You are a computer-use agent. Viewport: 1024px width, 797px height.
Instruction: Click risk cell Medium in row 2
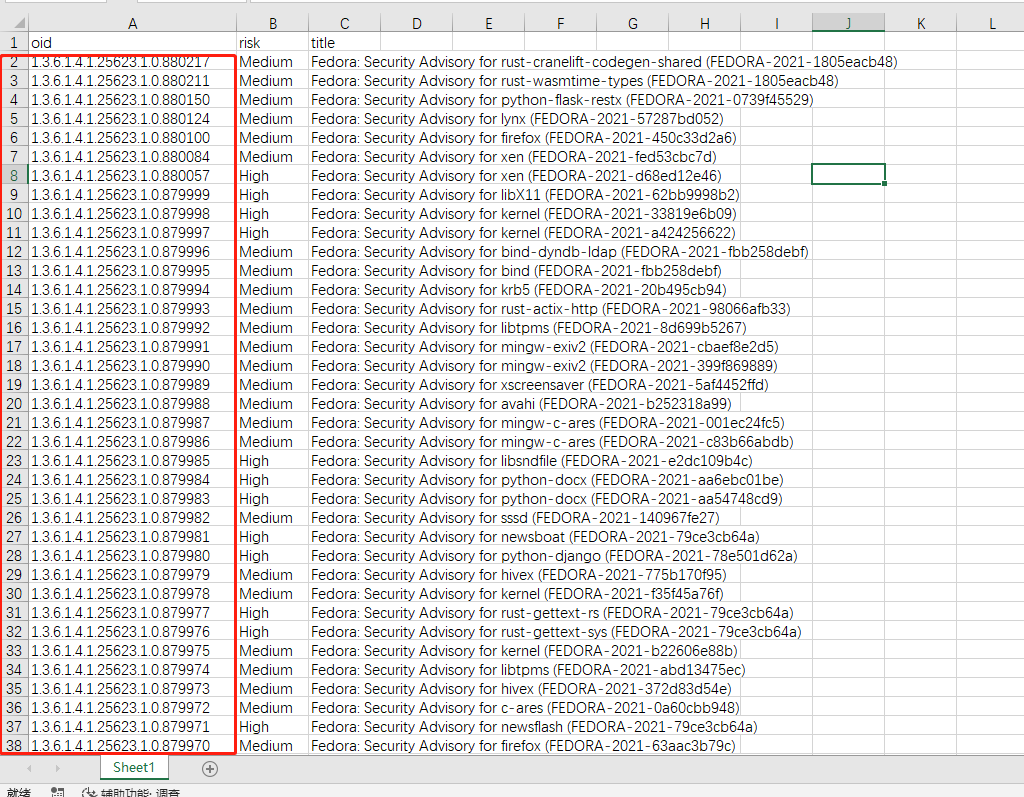[272, 61]
